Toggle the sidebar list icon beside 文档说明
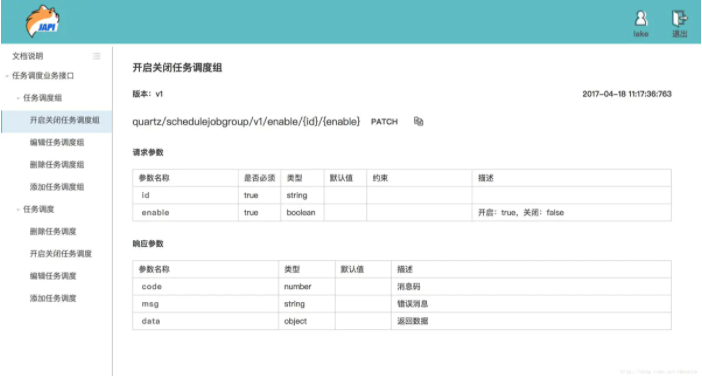Screen dimensions: 702x383 coord(96,56)
